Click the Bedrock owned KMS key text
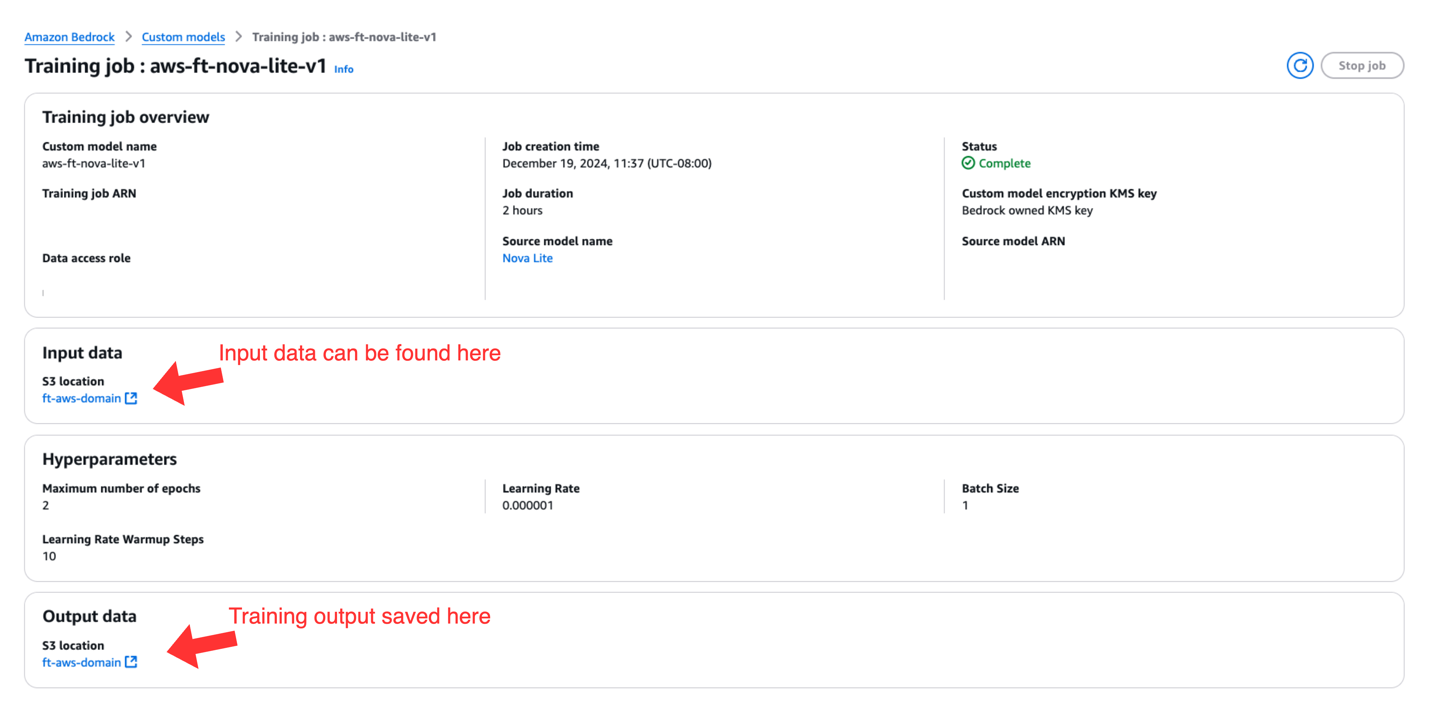The width and height of the screenshot is (1429, 707). point(1027,210)
